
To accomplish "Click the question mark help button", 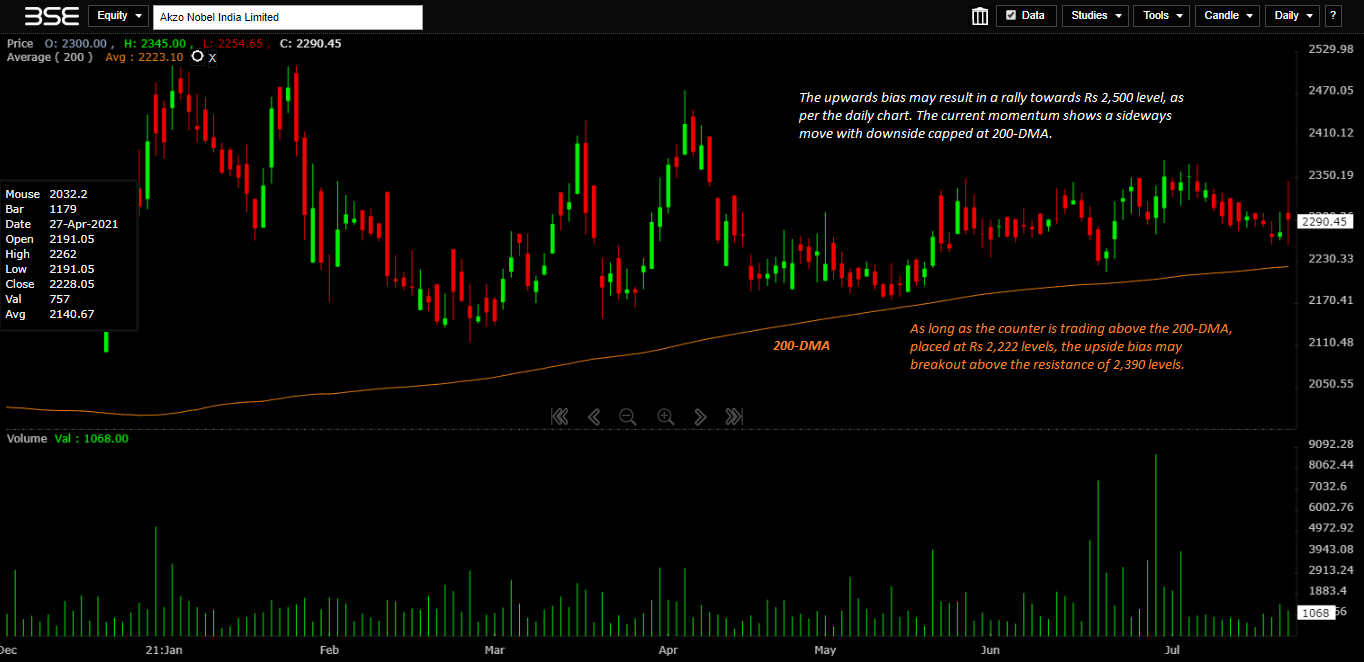I will click(x=1332, y=16).
